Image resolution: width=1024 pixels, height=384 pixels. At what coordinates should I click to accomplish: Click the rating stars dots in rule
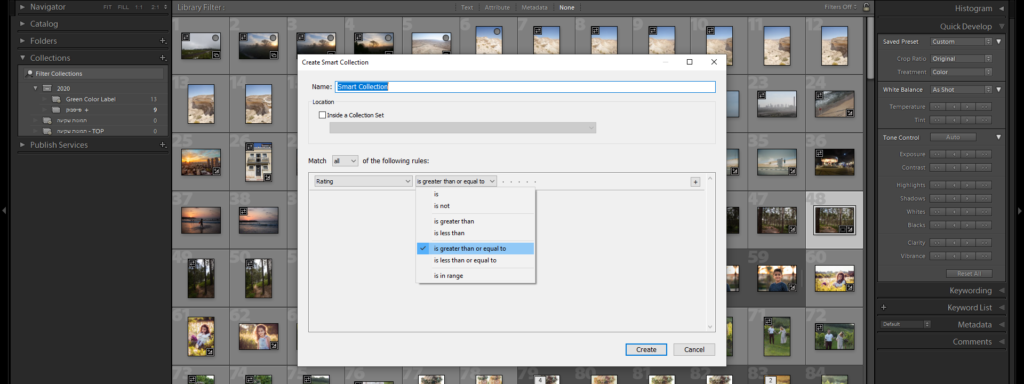519,182
